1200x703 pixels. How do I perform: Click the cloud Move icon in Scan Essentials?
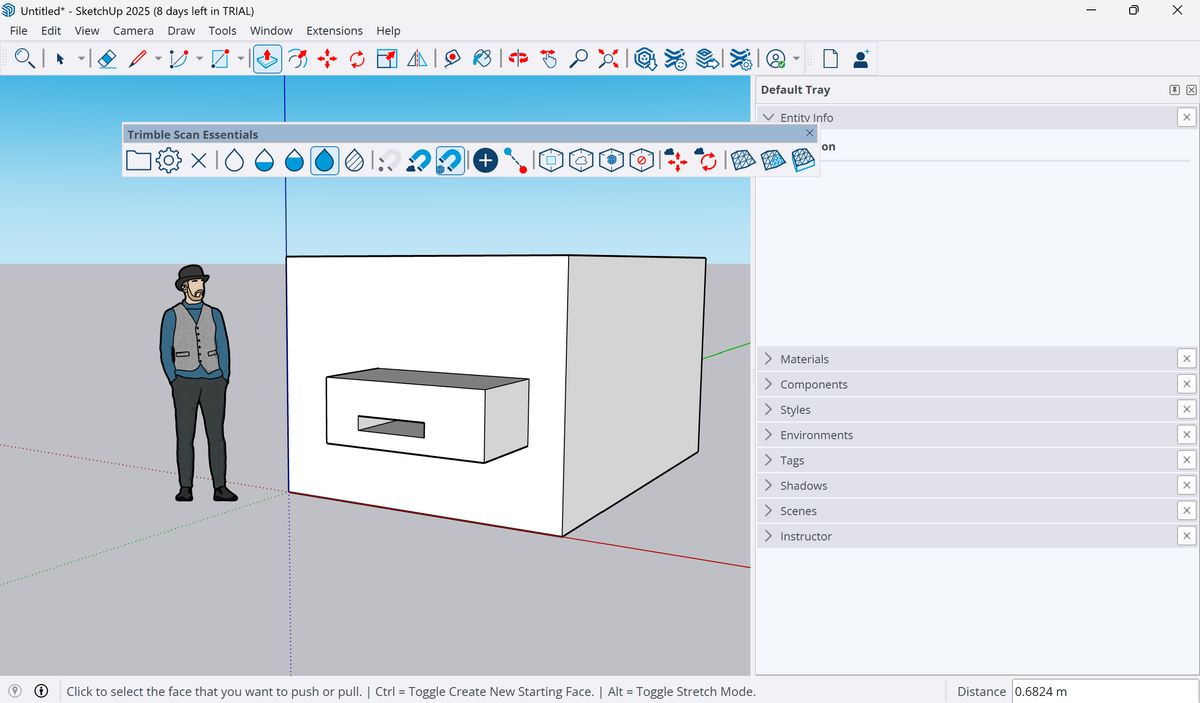[x=677, y=160]
